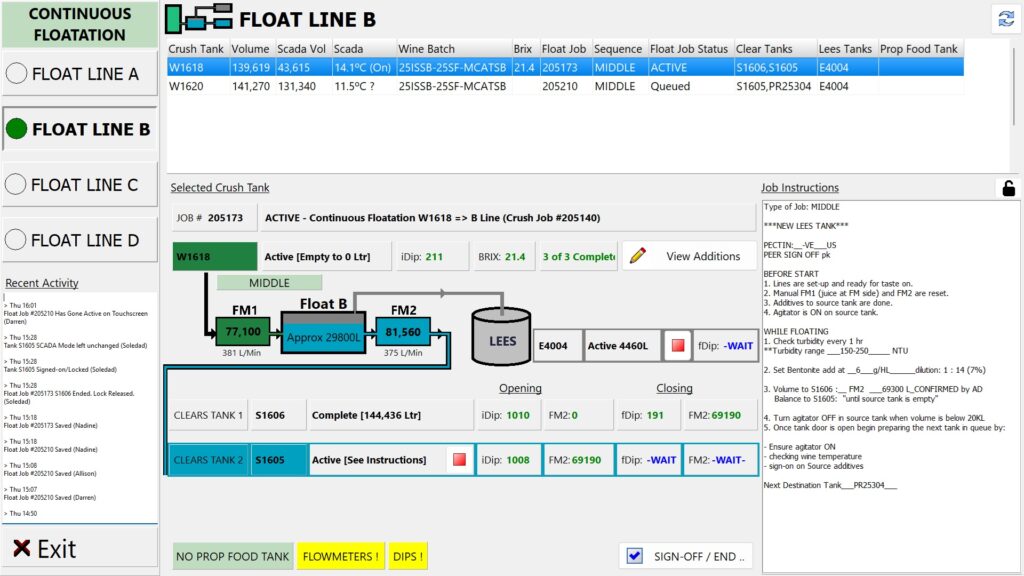Select the FLOAT LINE B radio button
Screen dimensions: 1024x576
tap(16, 129)
